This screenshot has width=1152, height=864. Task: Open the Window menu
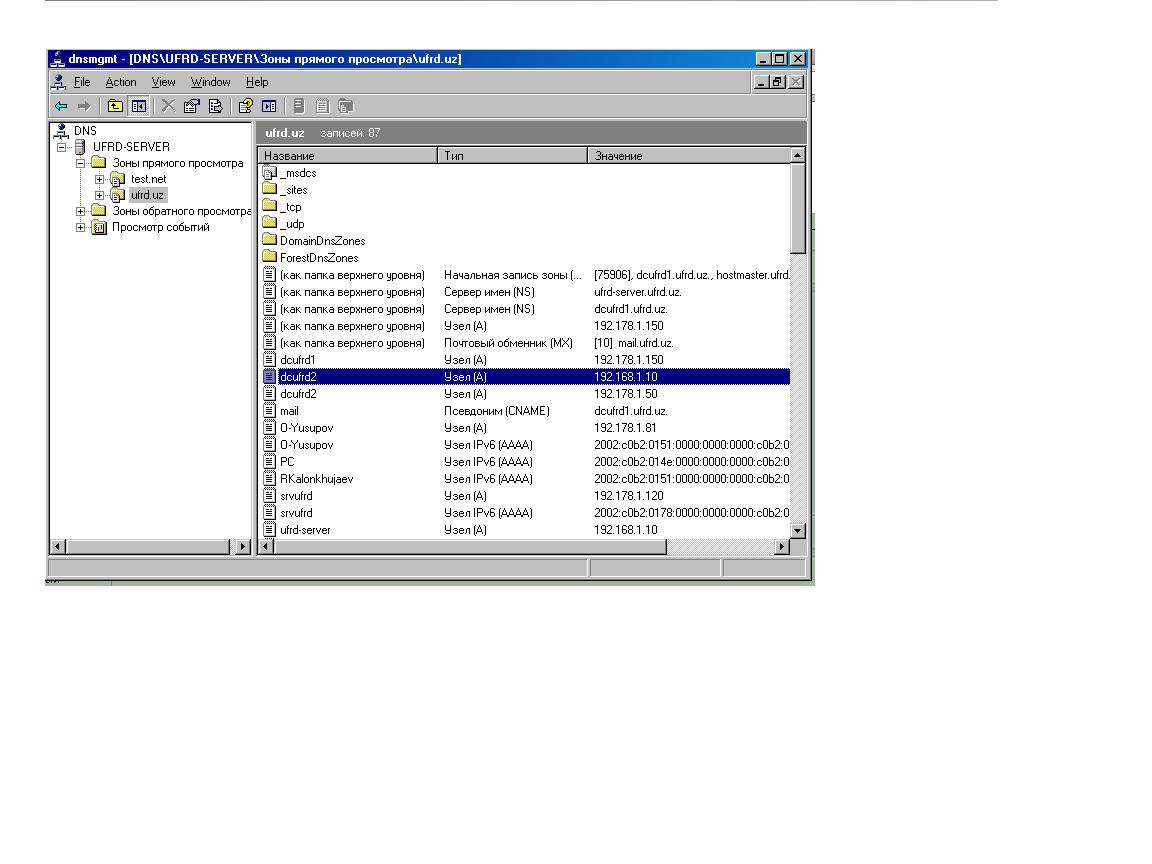pyautogui.click(x=210, y=82)
